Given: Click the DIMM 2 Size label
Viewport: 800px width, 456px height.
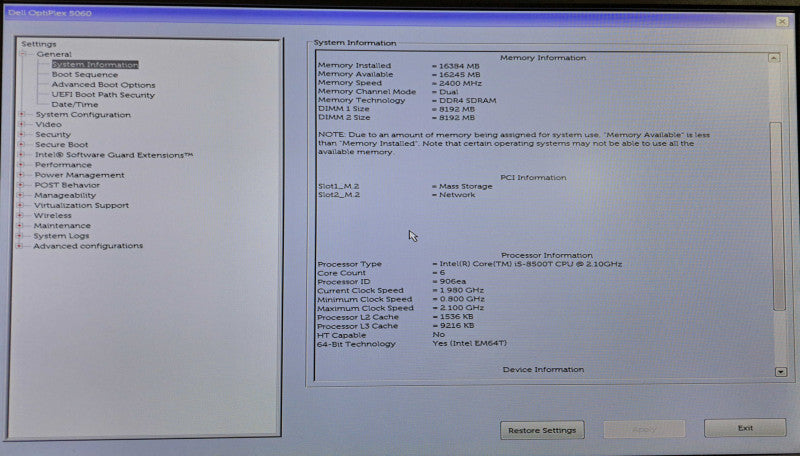Looking at the screenshot, I should coord(344,117).
